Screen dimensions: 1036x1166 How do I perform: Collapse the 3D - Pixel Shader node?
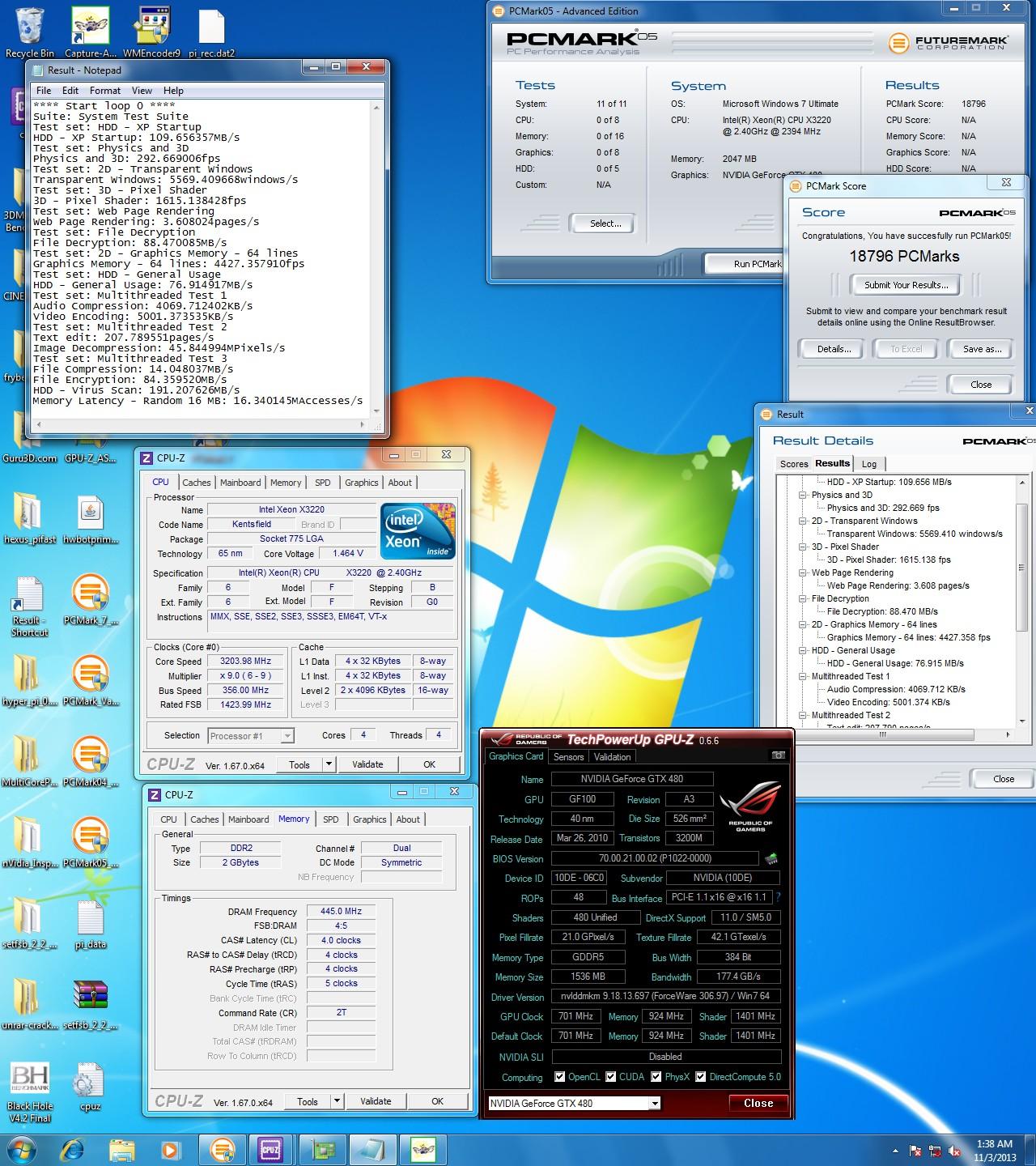pyautogui.click(x=804, y=547)
